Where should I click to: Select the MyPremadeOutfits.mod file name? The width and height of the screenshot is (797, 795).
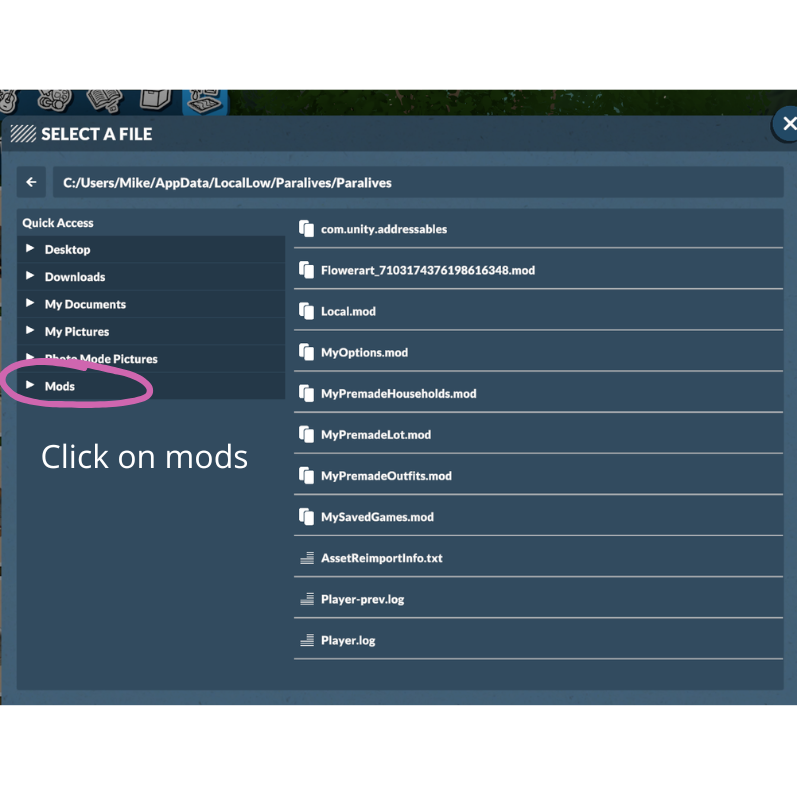386,476
